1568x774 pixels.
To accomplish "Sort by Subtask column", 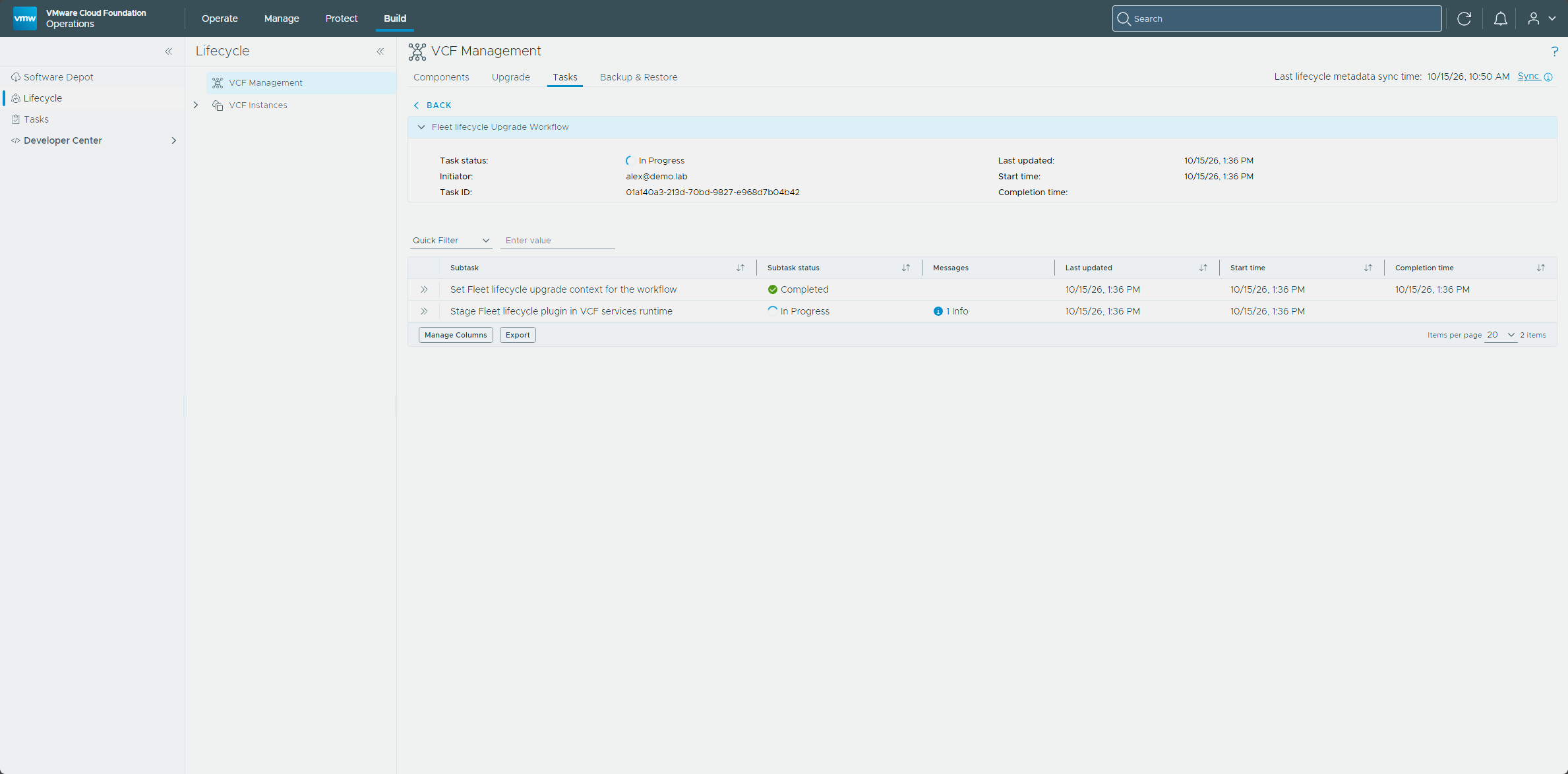I will (740, 268).
